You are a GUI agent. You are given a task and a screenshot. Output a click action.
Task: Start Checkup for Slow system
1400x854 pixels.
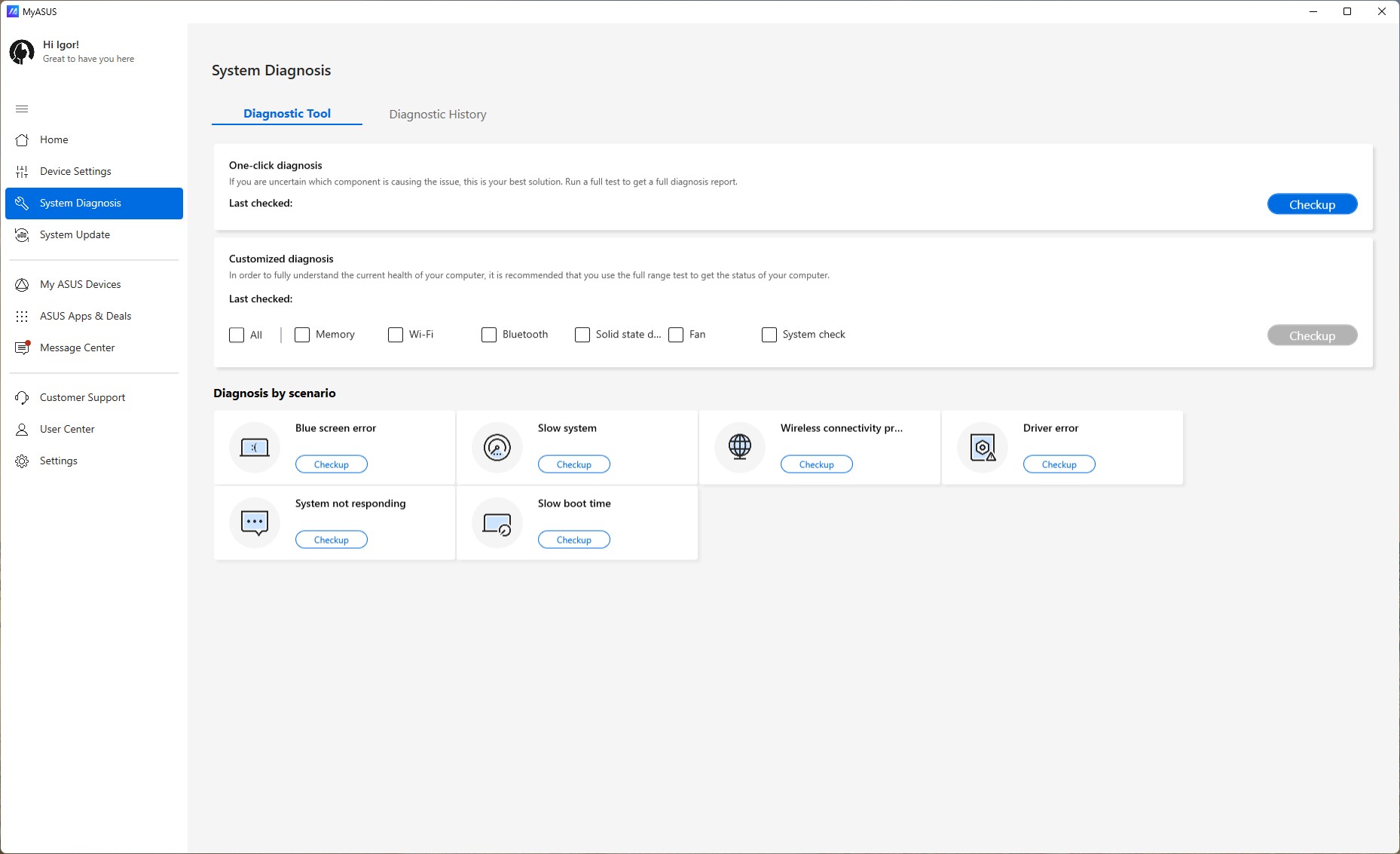tap(574, 464)
